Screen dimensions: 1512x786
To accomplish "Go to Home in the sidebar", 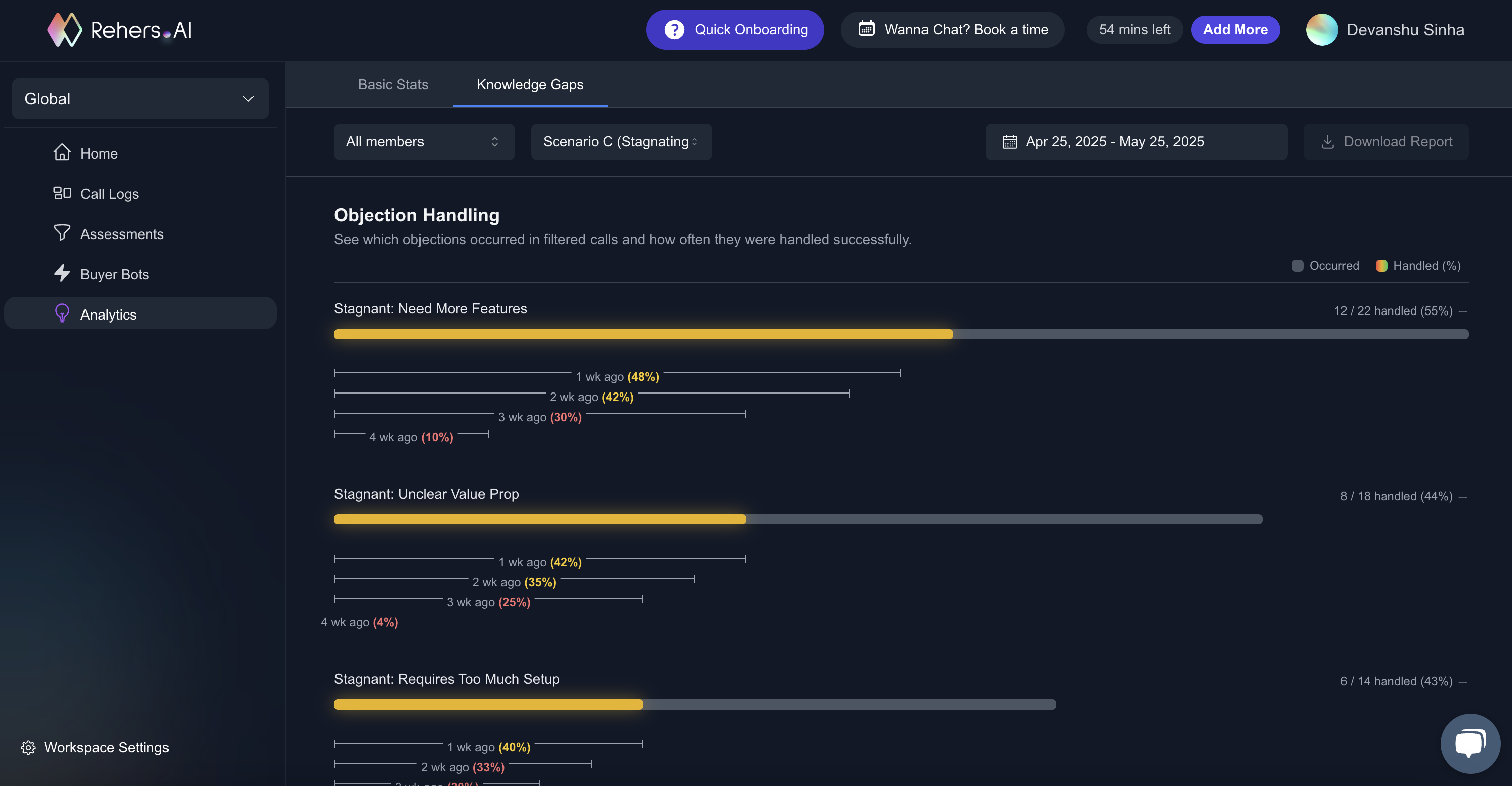I will pos(140,153).
